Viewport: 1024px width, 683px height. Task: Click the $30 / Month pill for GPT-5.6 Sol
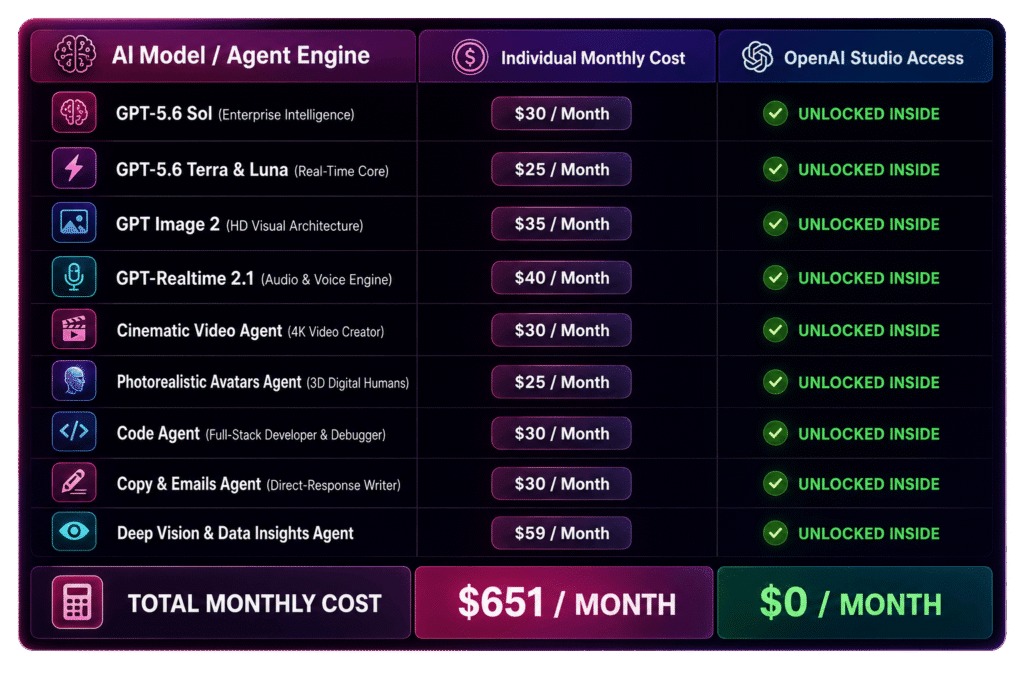point(562,114)
